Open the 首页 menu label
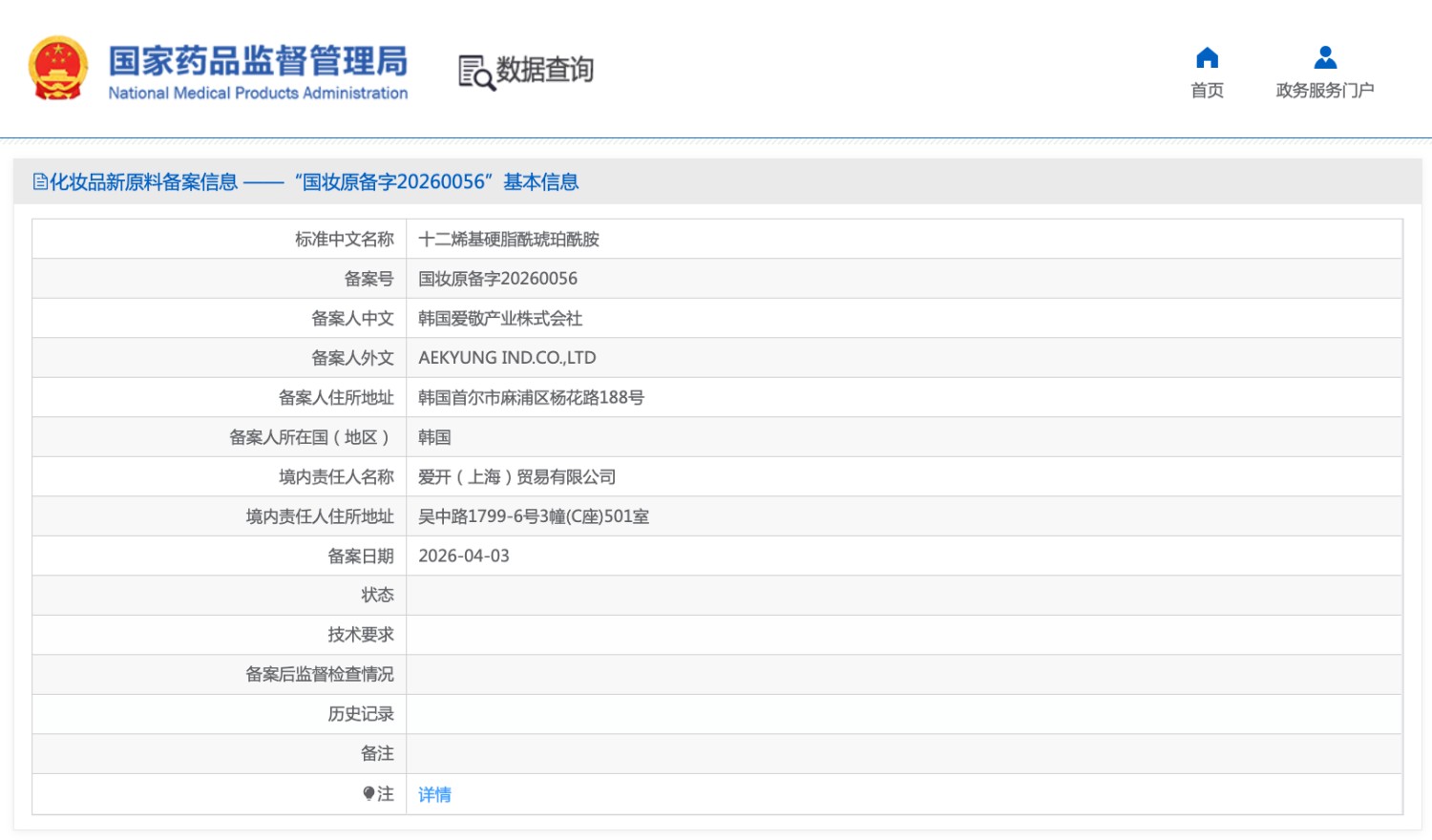 [1207, 91]
